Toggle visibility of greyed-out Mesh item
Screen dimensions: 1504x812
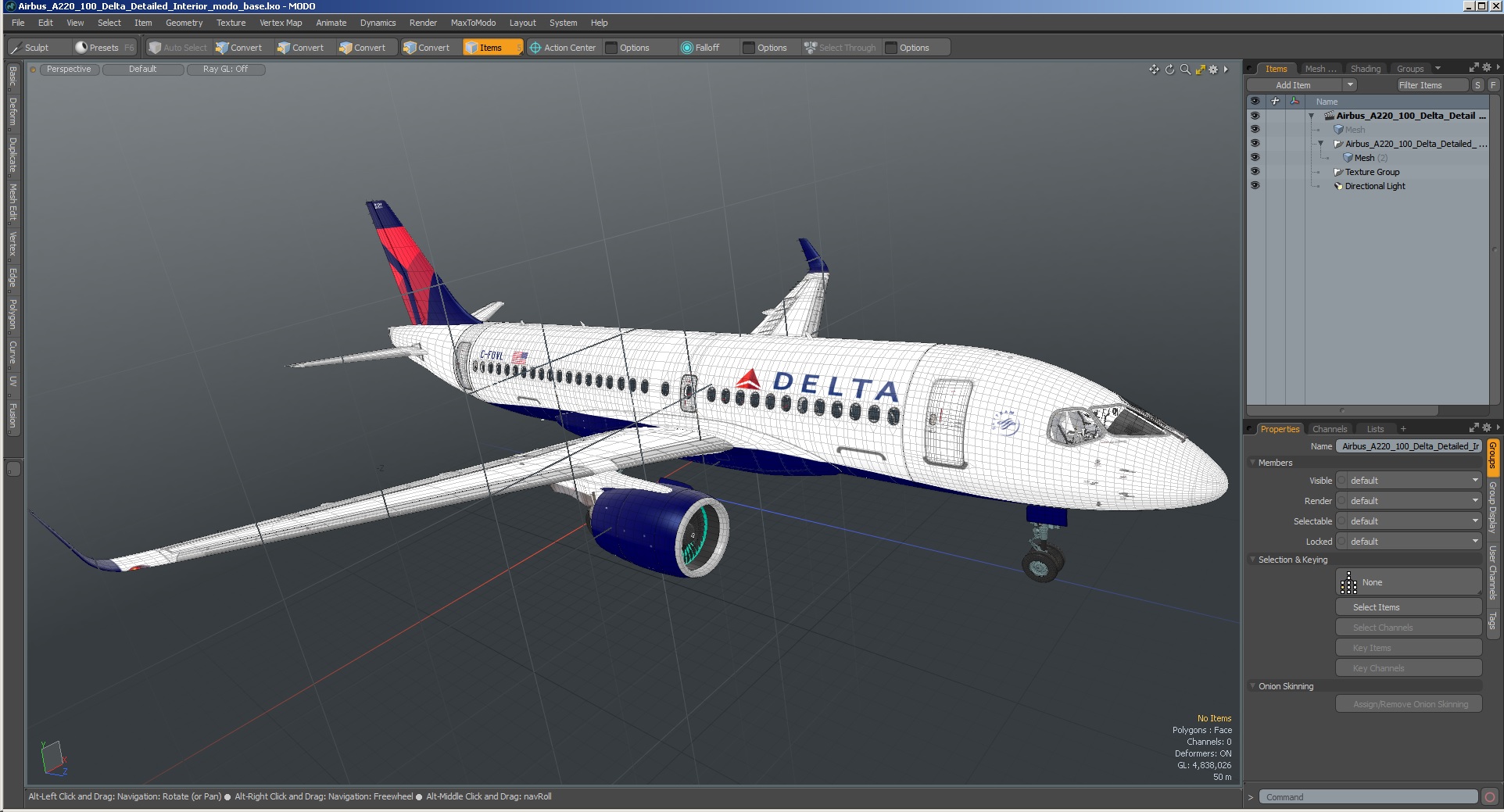coord(1255,130)
